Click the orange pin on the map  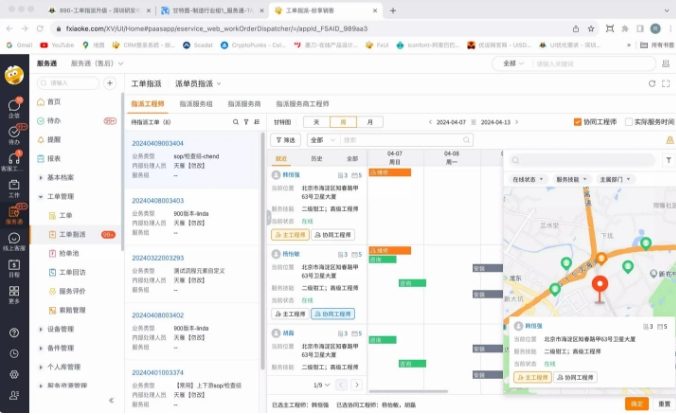(601, 258)
